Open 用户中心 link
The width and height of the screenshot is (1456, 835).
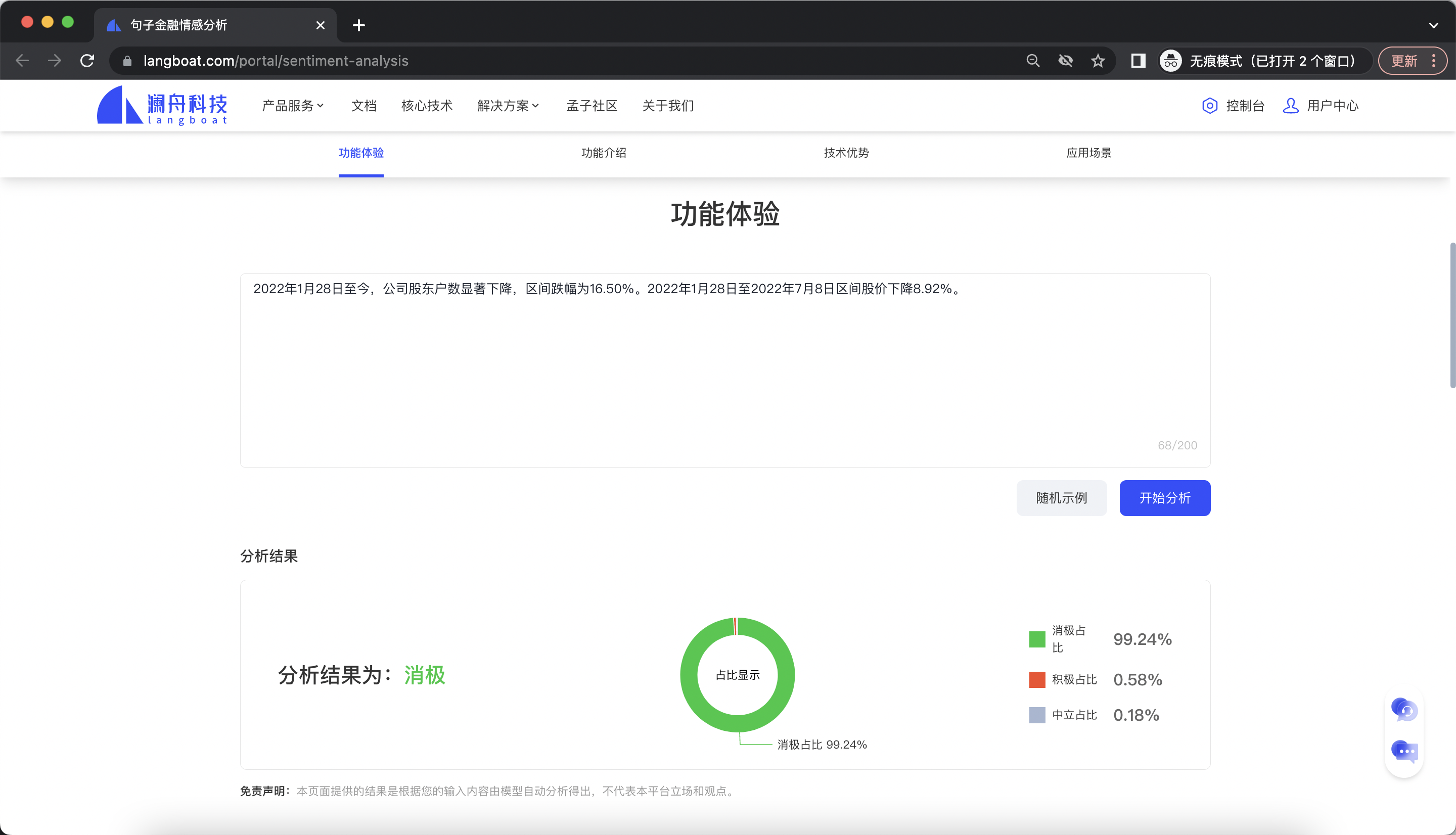pos(1333,106)
